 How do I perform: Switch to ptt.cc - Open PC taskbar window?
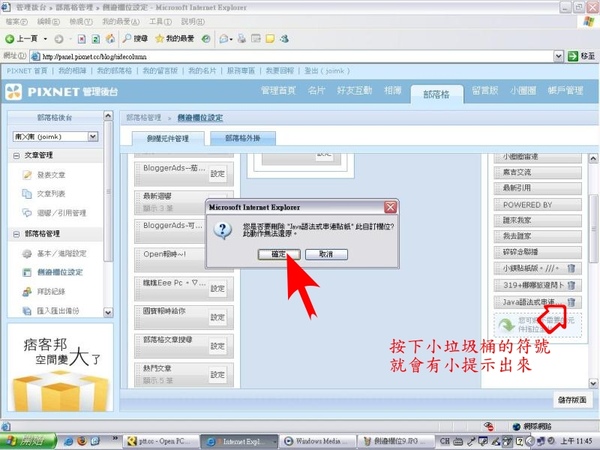(x=161, y=441)
